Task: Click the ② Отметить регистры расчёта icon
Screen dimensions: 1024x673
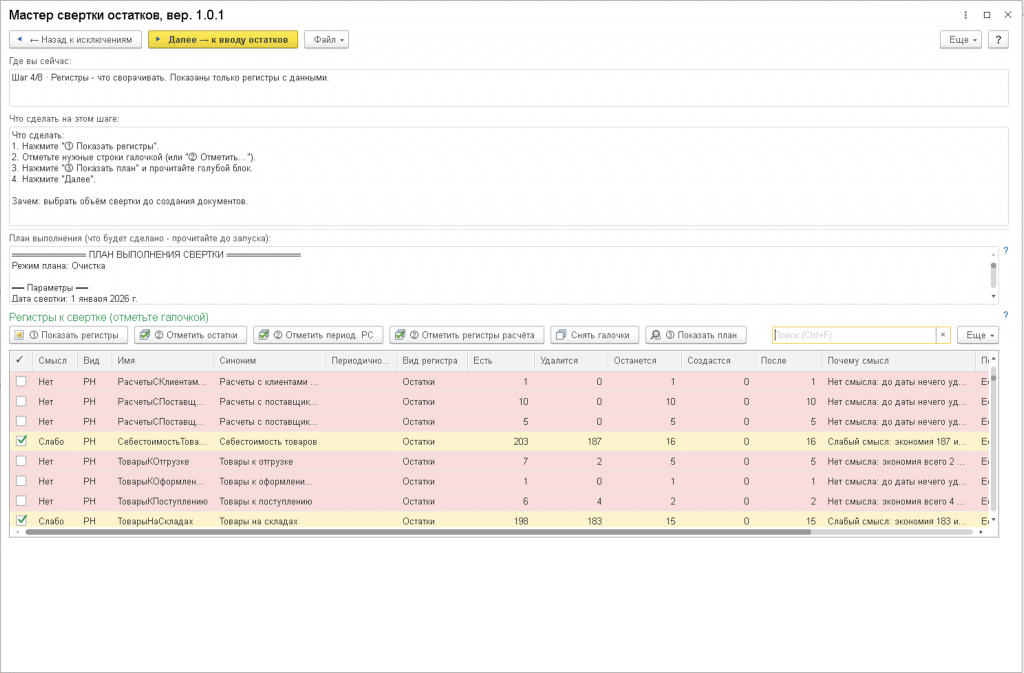Action: coord(400,335)
